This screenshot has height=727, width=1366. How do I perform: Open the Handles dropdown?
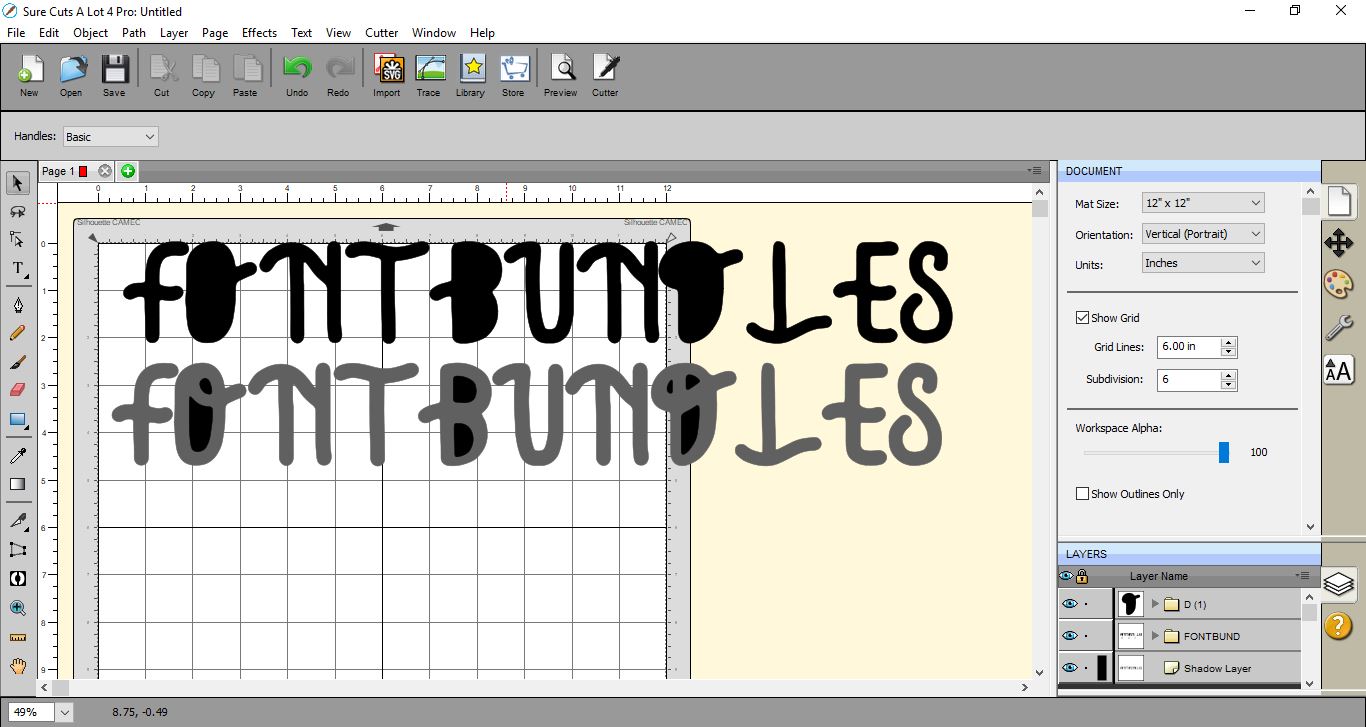[111, 137]
